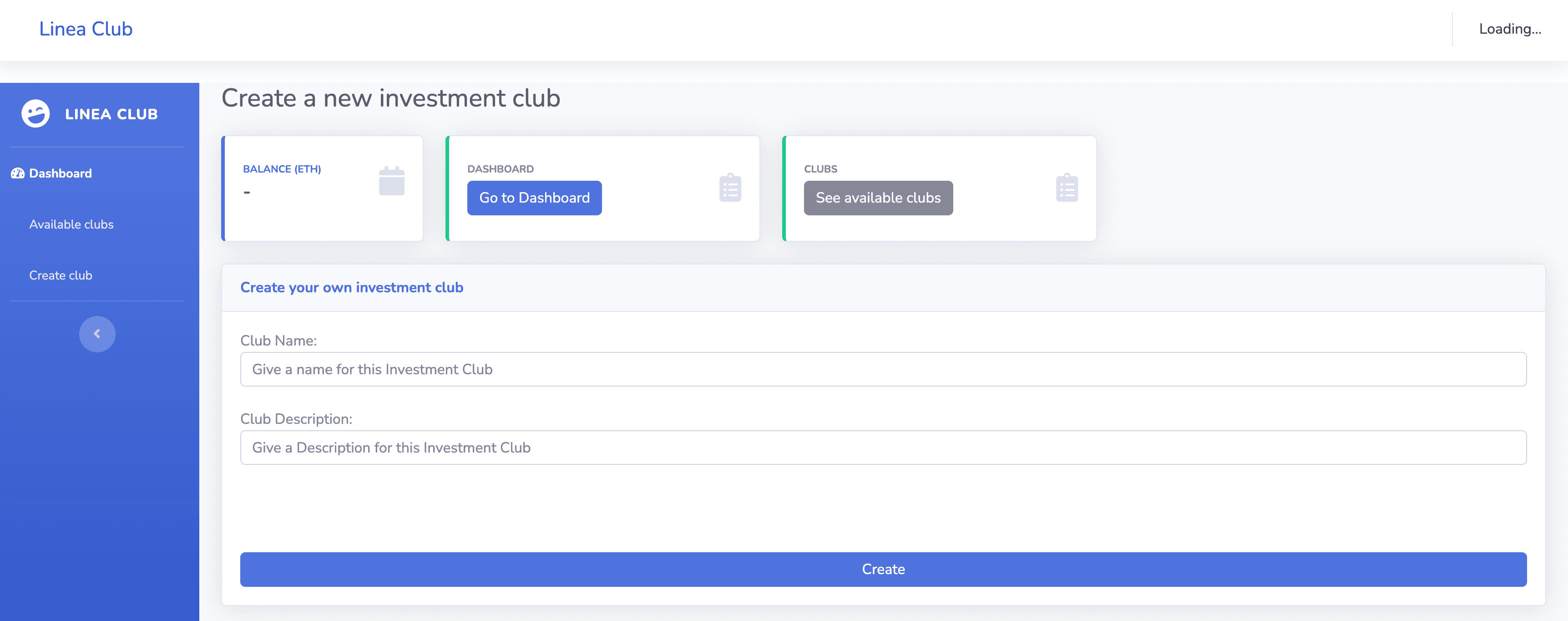1568x621 pixels.
Task: Click the winking smiley logo icon
Action: (x=35, y=114)
